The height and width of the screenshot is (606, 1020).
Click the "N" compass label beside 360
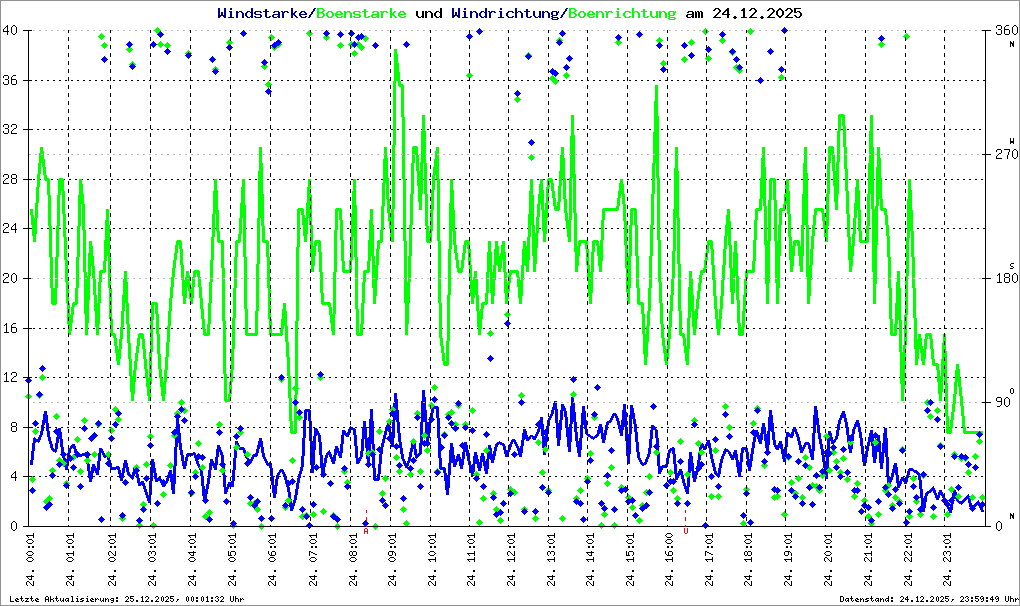[x=1011, y=44]
